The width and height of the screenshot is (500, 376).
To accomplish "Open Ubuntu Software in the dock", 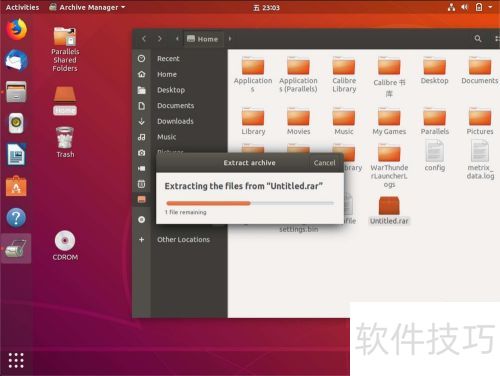I will pyautogui.click(x=16, y=186).
